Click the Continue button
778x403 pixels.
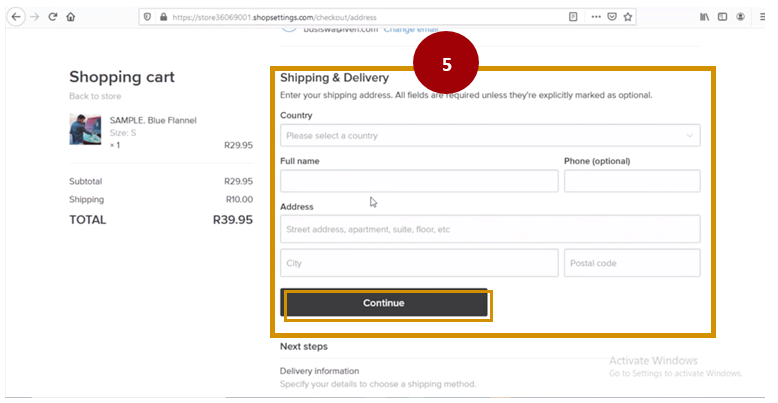384,303
